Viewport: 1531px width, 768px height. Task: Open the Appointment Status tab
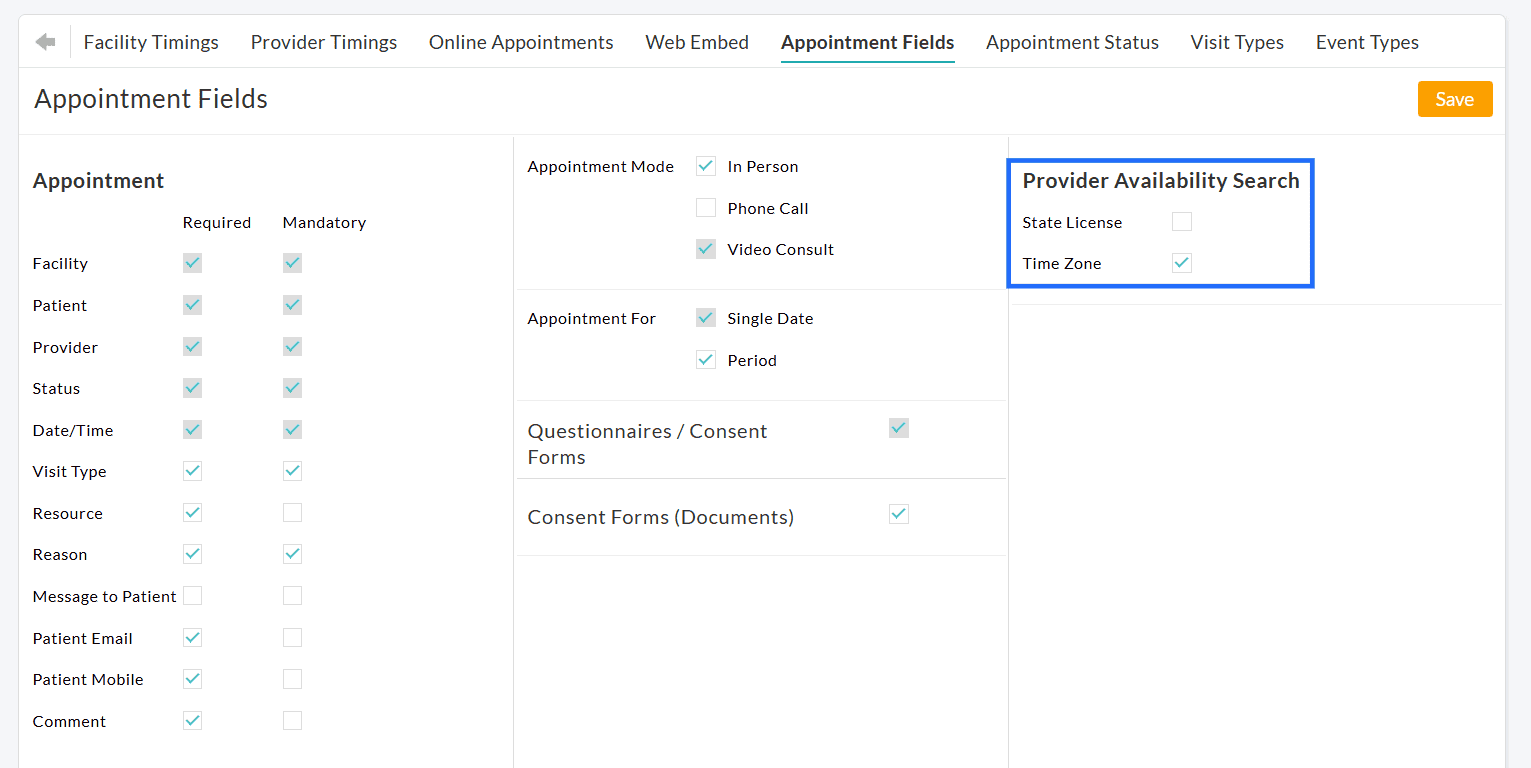(1072, 42)
